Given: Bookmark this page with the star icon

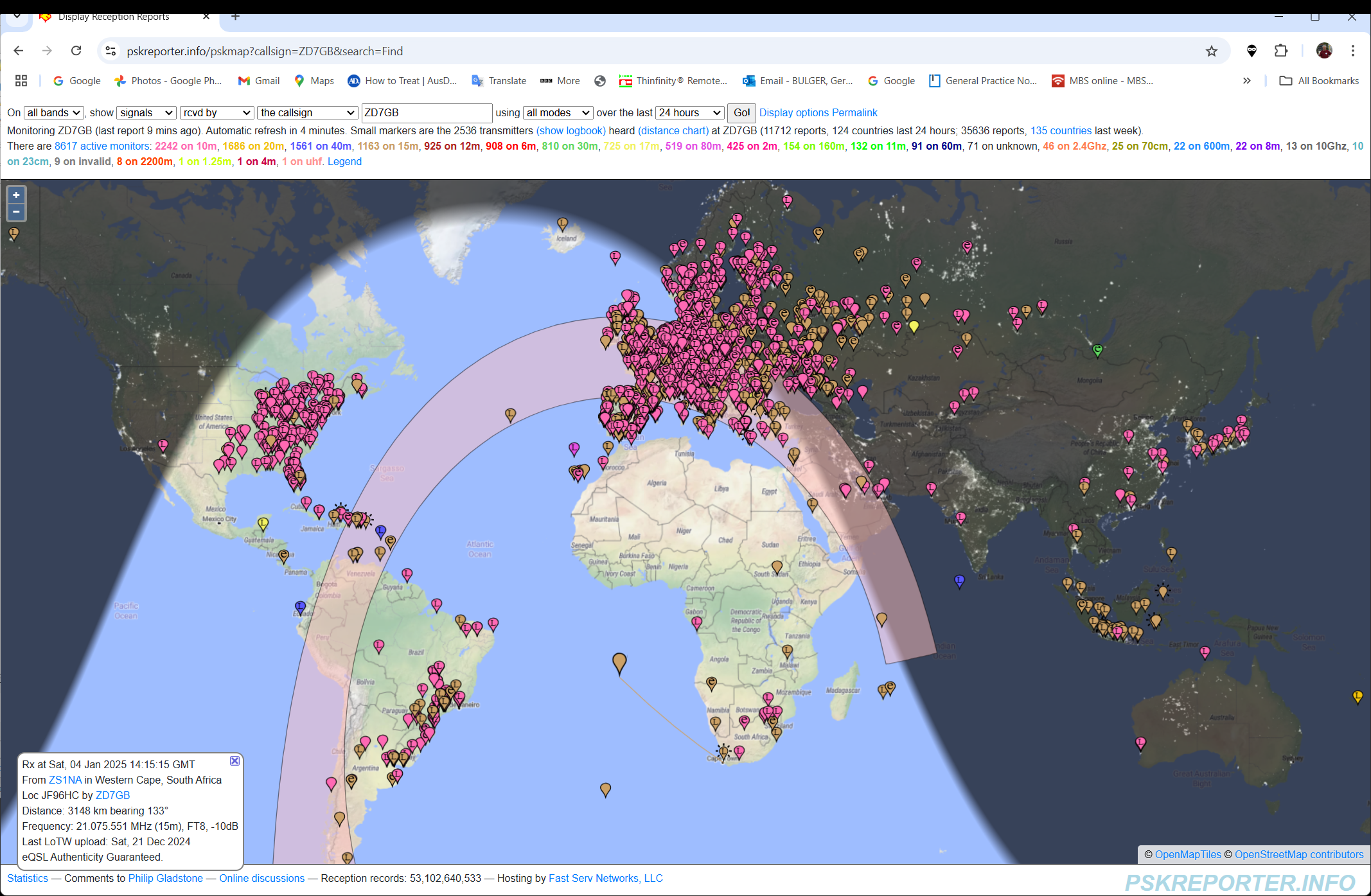Looking at the screenshot, I should [x=1211, y=51].
